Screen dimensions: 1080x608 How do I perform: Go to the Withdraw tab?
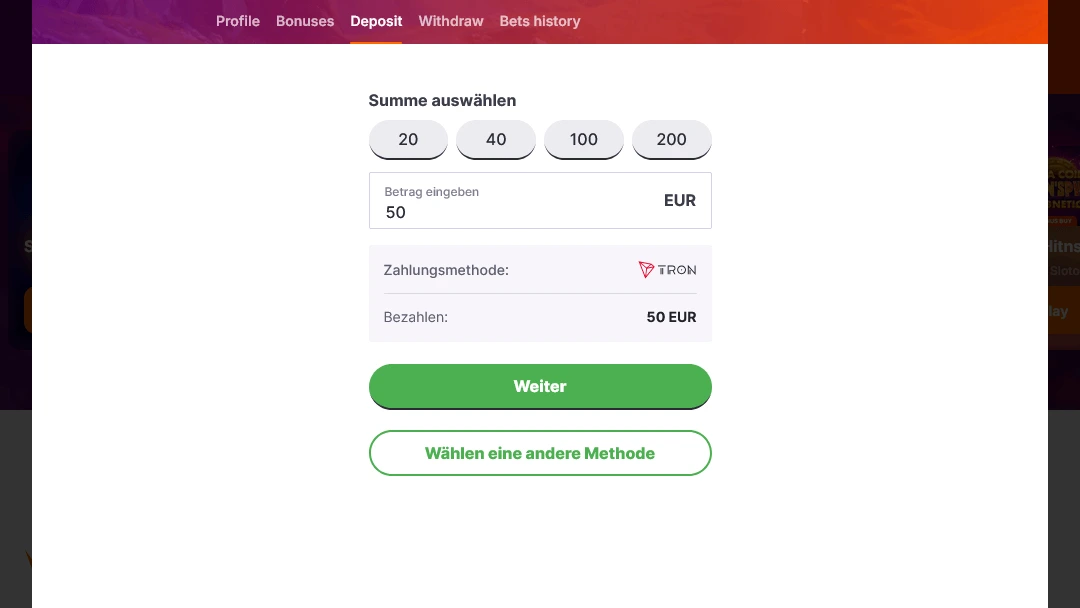click(451, 21)
